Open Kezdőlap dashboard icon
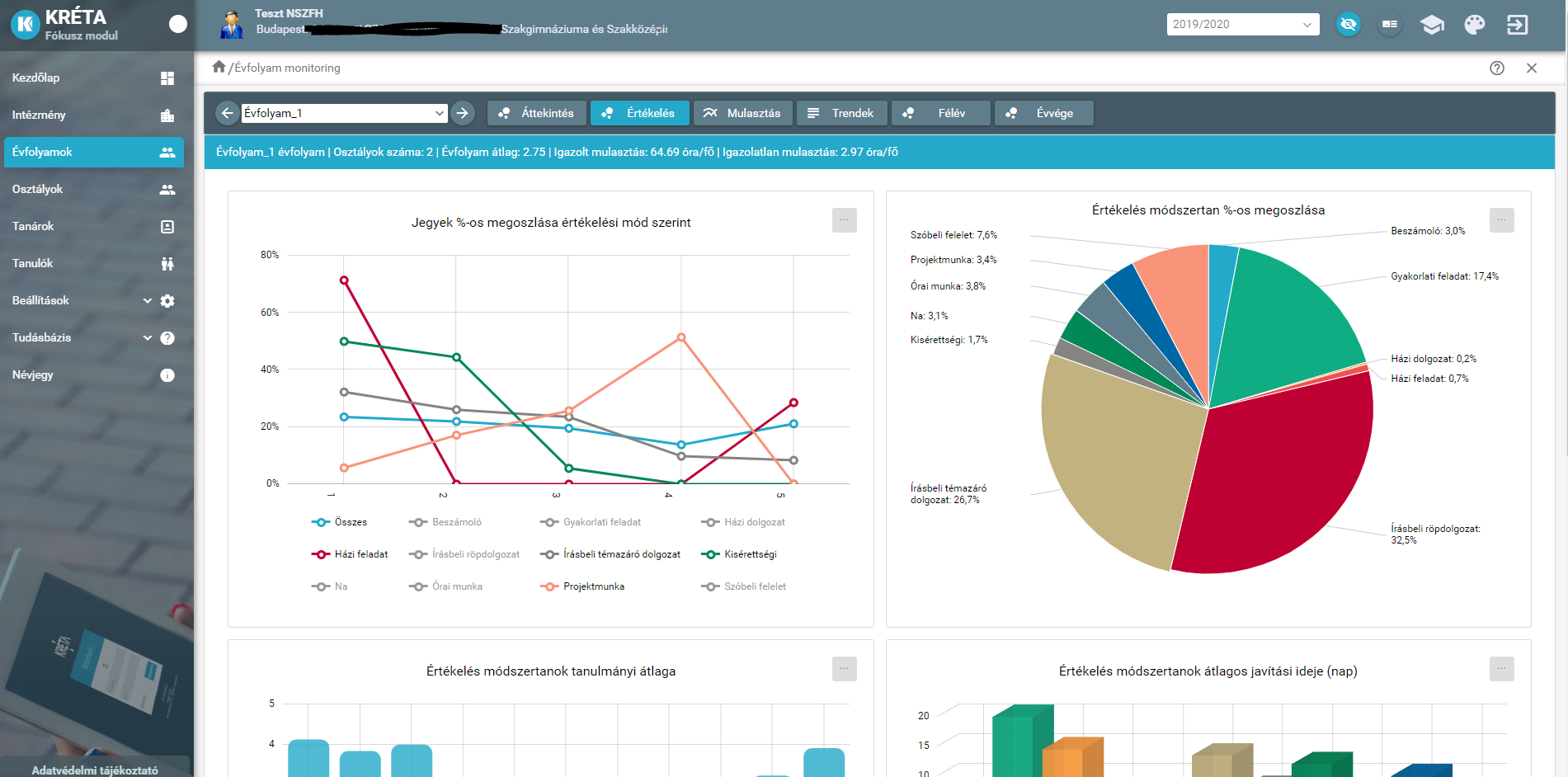 (167, 78)
